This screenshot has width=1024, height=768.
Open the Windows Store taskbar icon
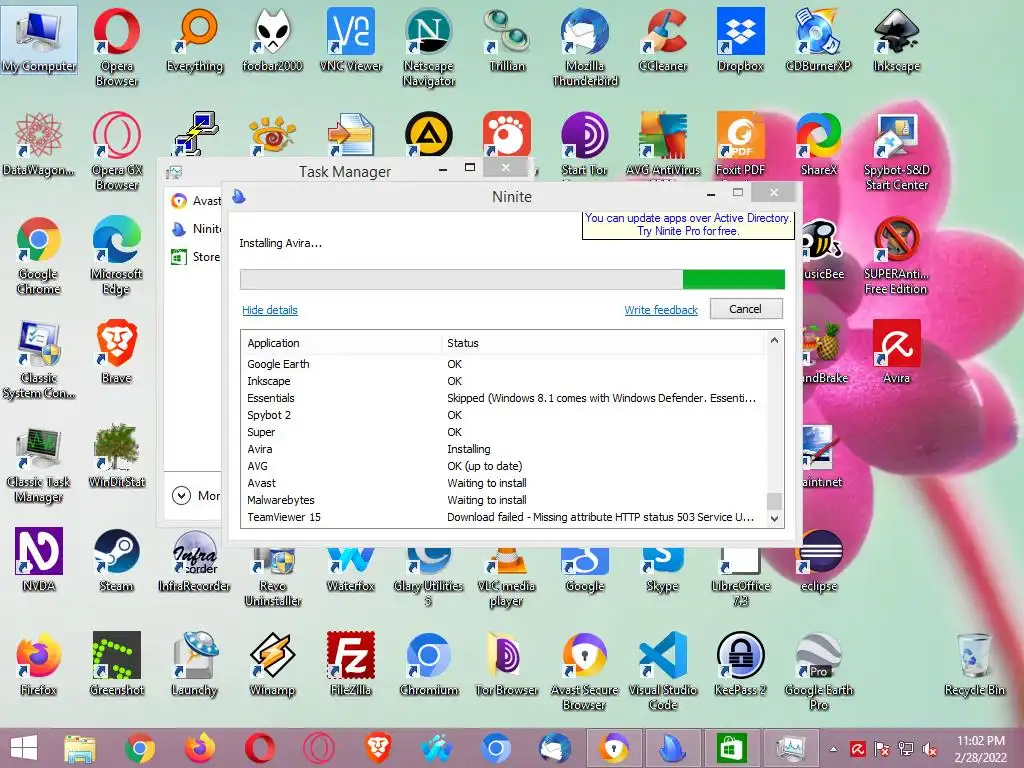click(730, 748)
